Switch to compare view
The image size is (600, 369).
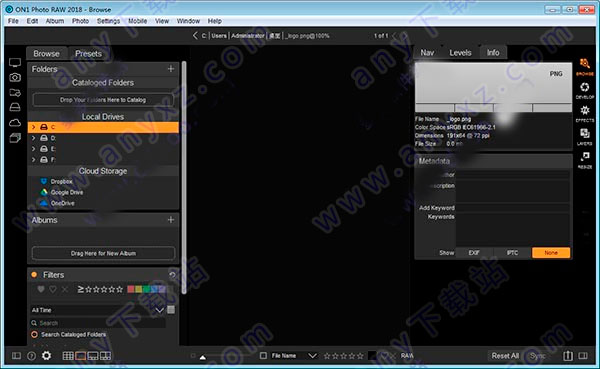coord(105,356)
